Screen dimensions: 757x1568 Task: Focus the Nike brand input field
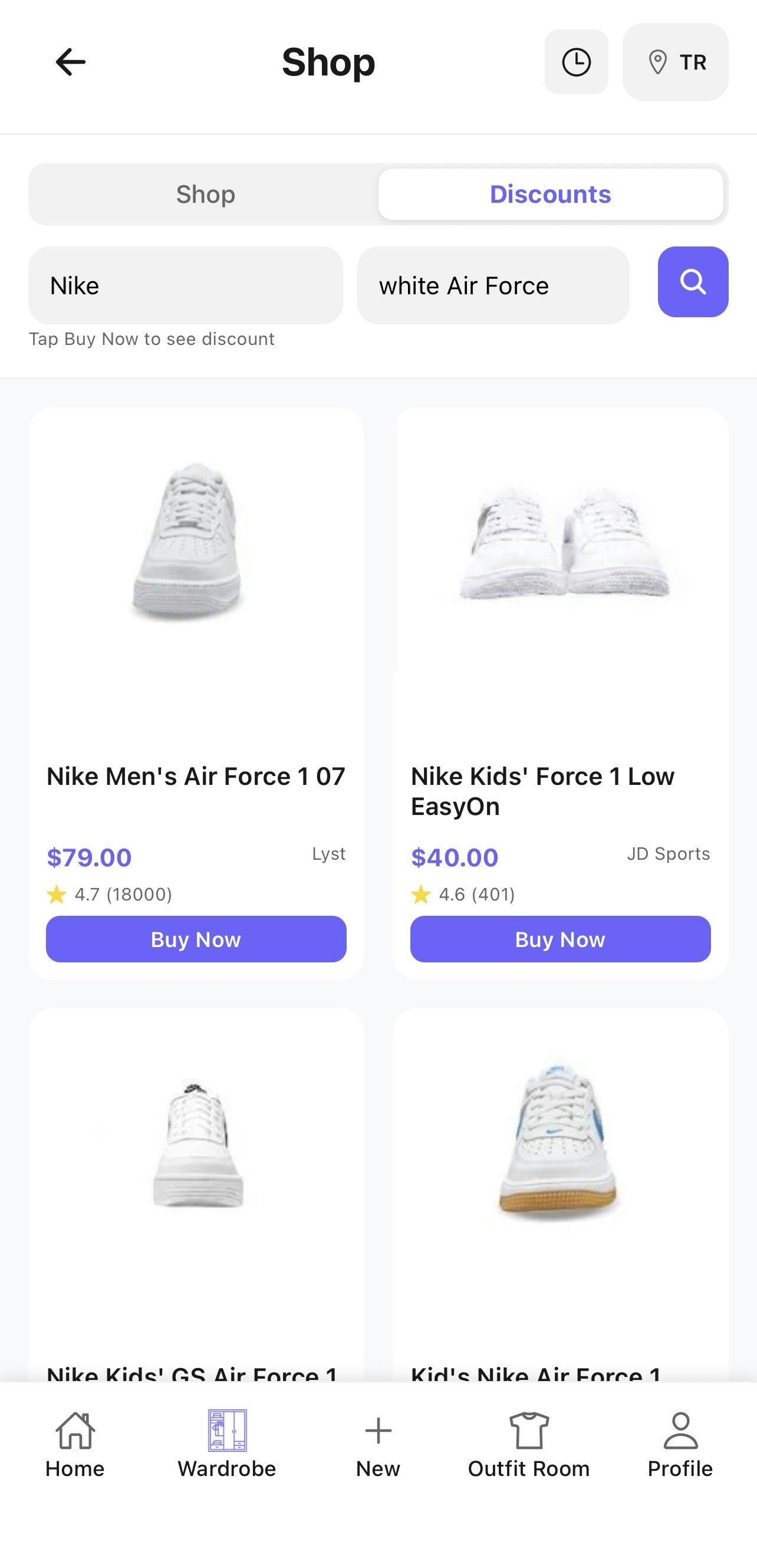pyautogui.click(x=186, y=285)
